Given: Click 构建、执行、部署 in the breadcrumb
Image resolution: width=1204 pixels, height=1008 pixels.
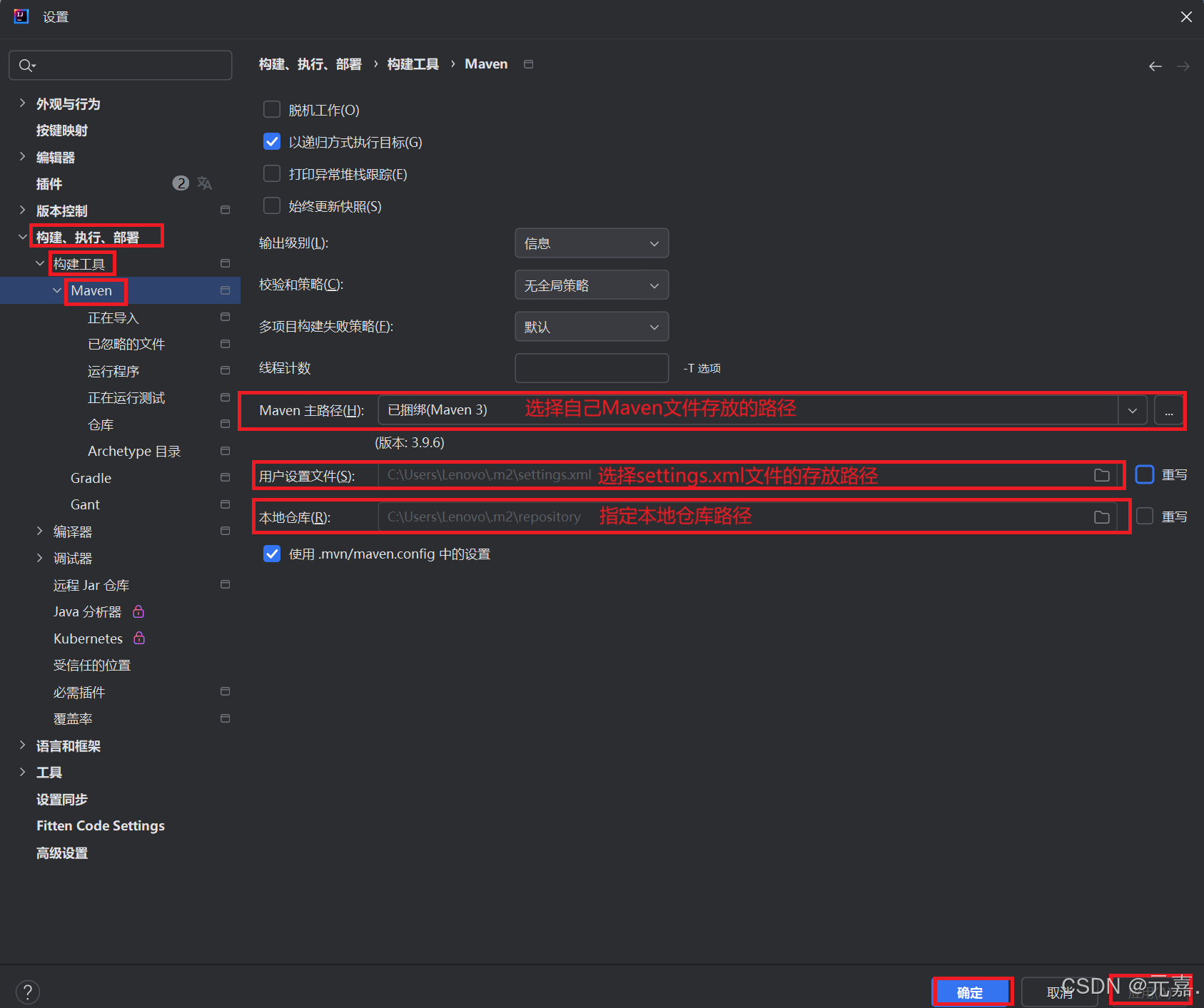Looking at the screenshot, I should (x=310, y=64).
